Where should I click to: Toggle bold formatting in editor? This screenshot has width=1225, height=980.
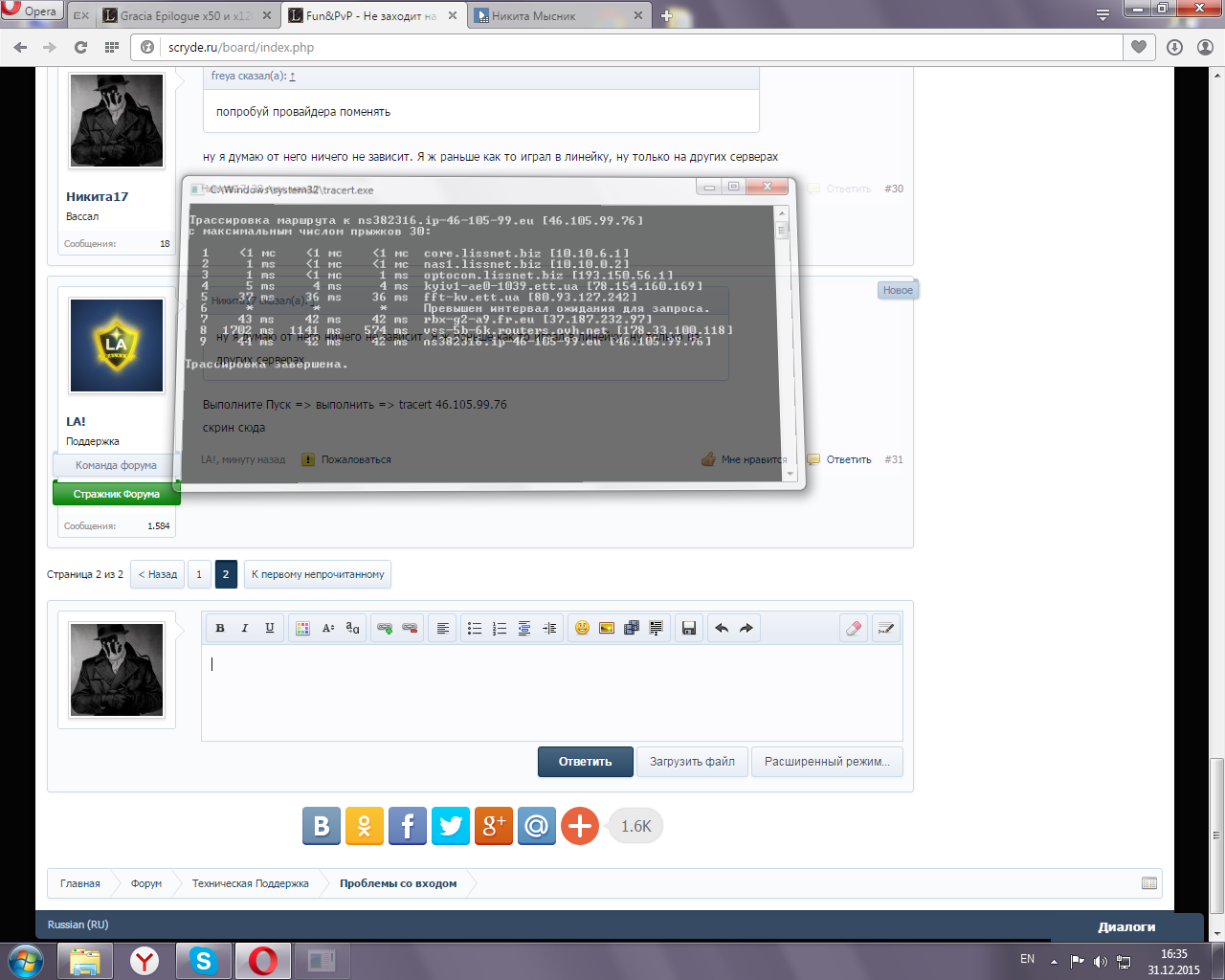point(220,628)
